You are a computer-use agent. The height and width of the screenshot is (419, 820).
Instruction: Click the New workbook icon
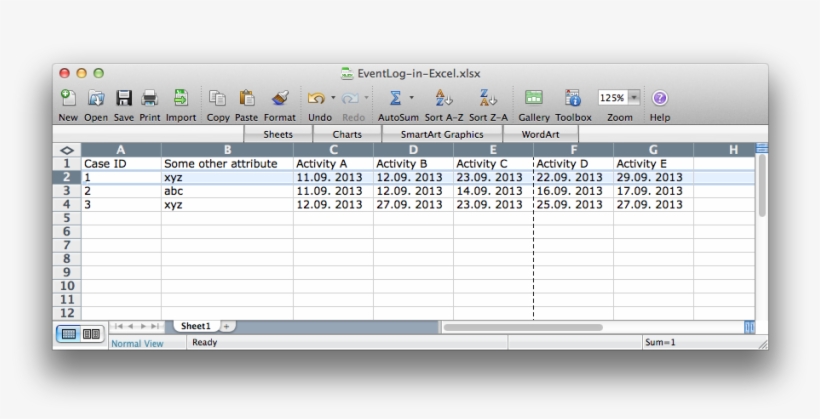[x=67, y=98]
